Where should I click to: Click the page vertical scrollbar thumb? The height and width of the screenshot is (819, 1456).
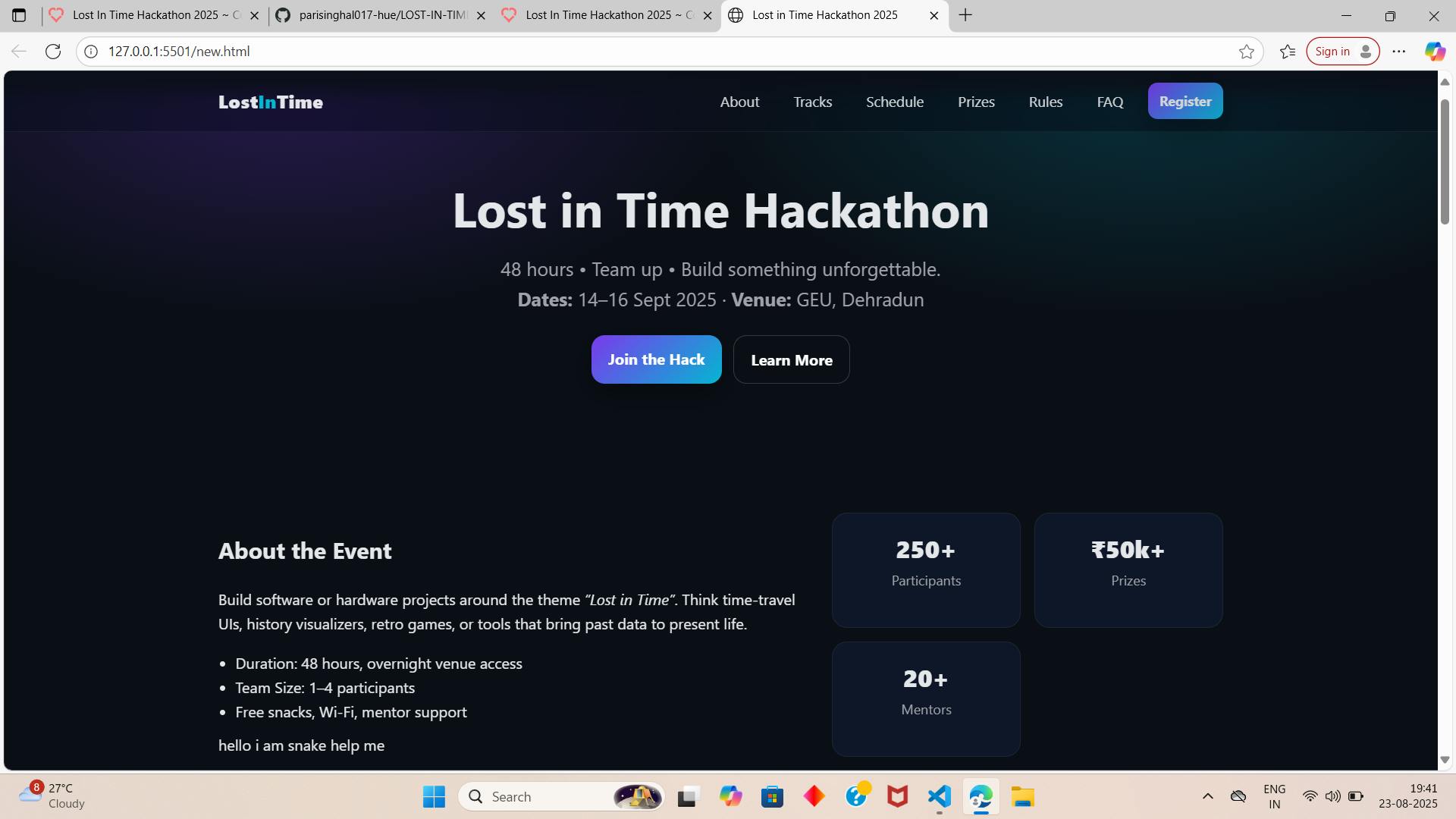click(x=1445, y=161)
